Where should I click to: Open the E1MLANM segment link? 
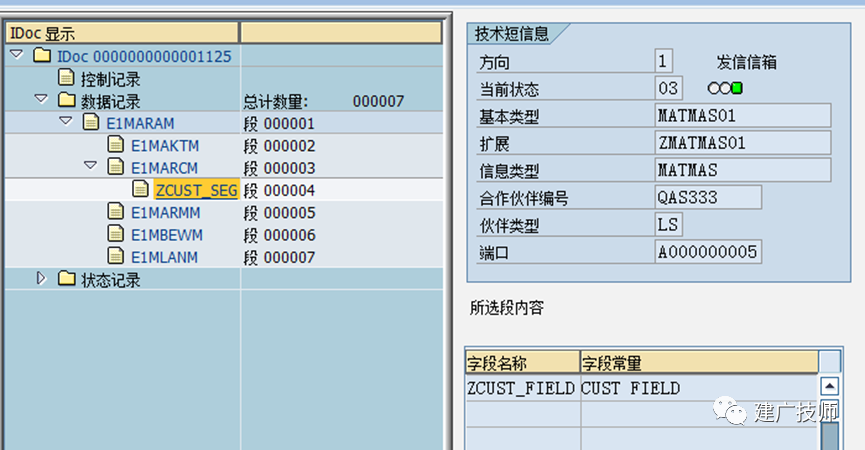164,258
